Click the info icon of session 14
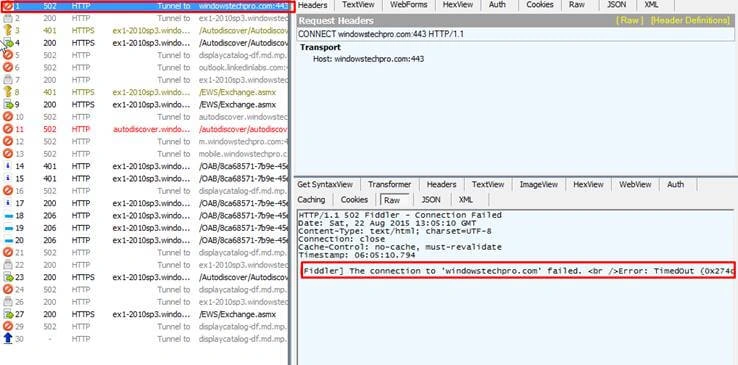 click(8, 167)
